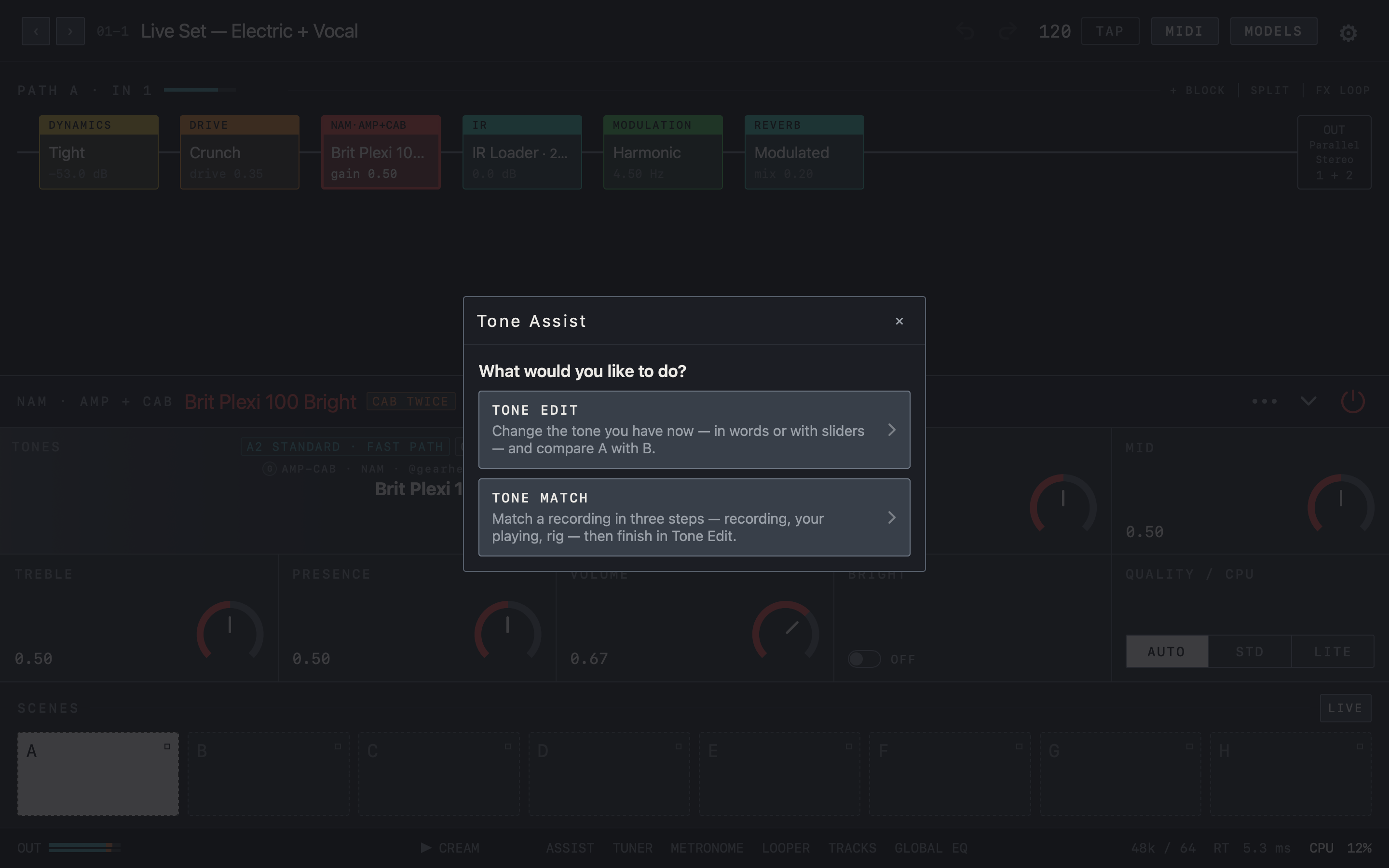Toggle the BRIGHT switch
The width and height of the screenshot is (1389, 868).
(864, 659)
